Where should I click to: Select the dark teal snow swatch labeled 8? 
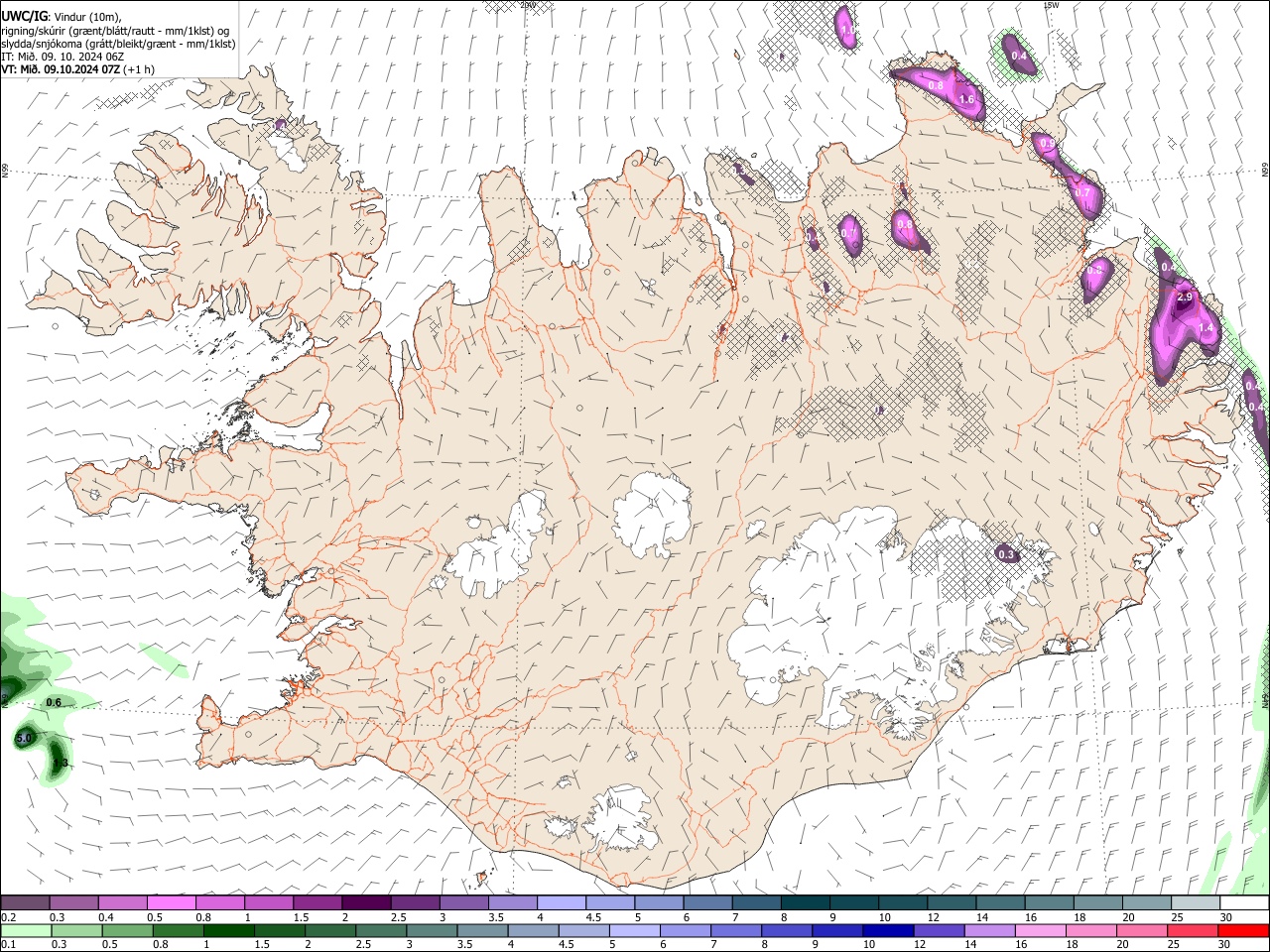click(806, 902)
